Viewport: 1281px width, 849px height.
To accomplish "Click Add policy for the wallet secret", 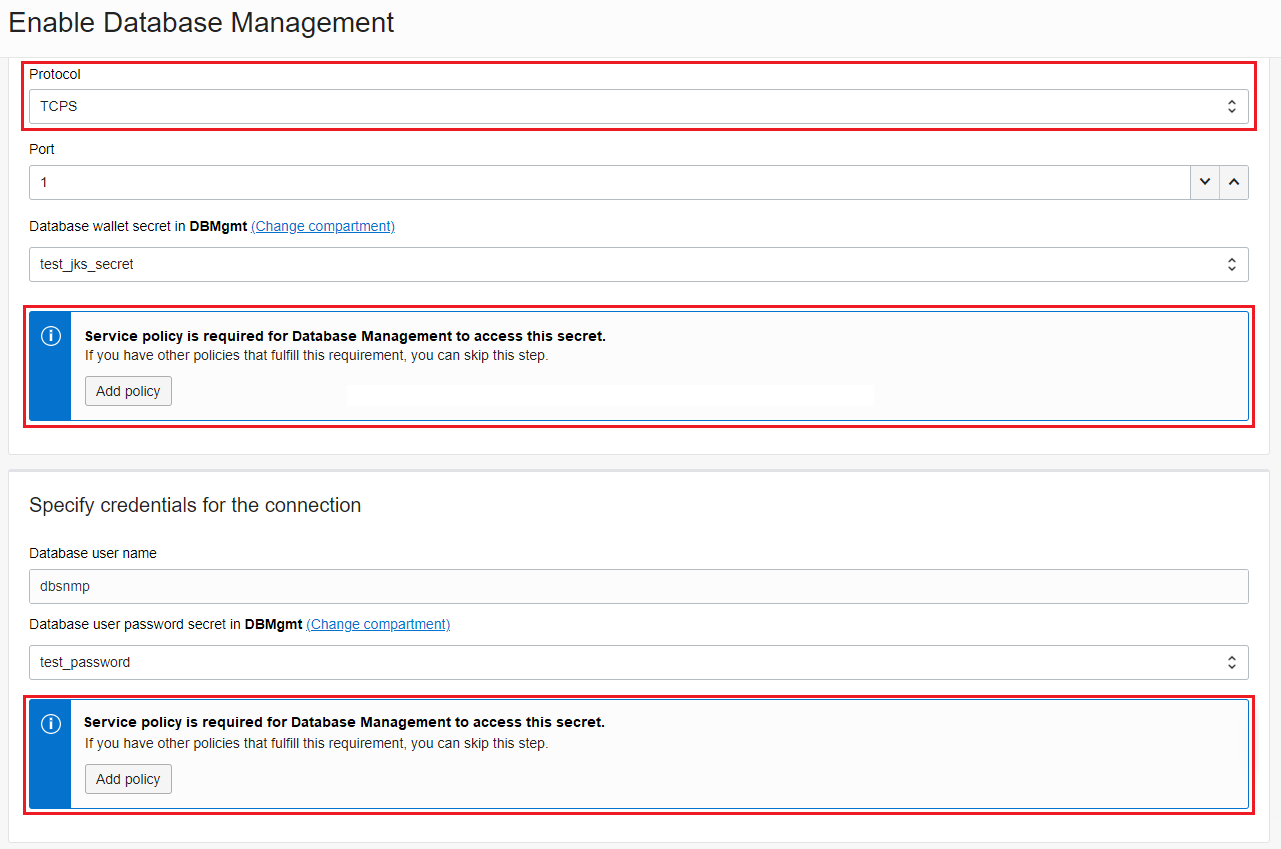I will (128, 390).
